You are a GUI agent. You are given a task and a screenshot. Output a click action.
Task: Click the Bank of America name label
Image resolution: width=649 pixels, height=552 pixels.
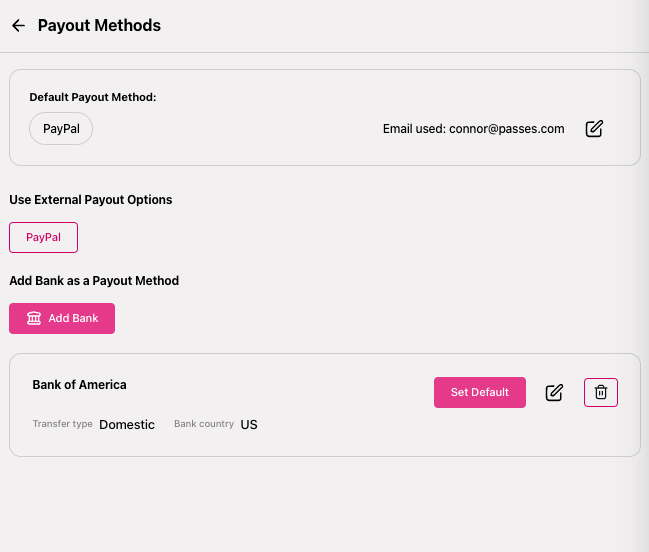coord(79,385)
